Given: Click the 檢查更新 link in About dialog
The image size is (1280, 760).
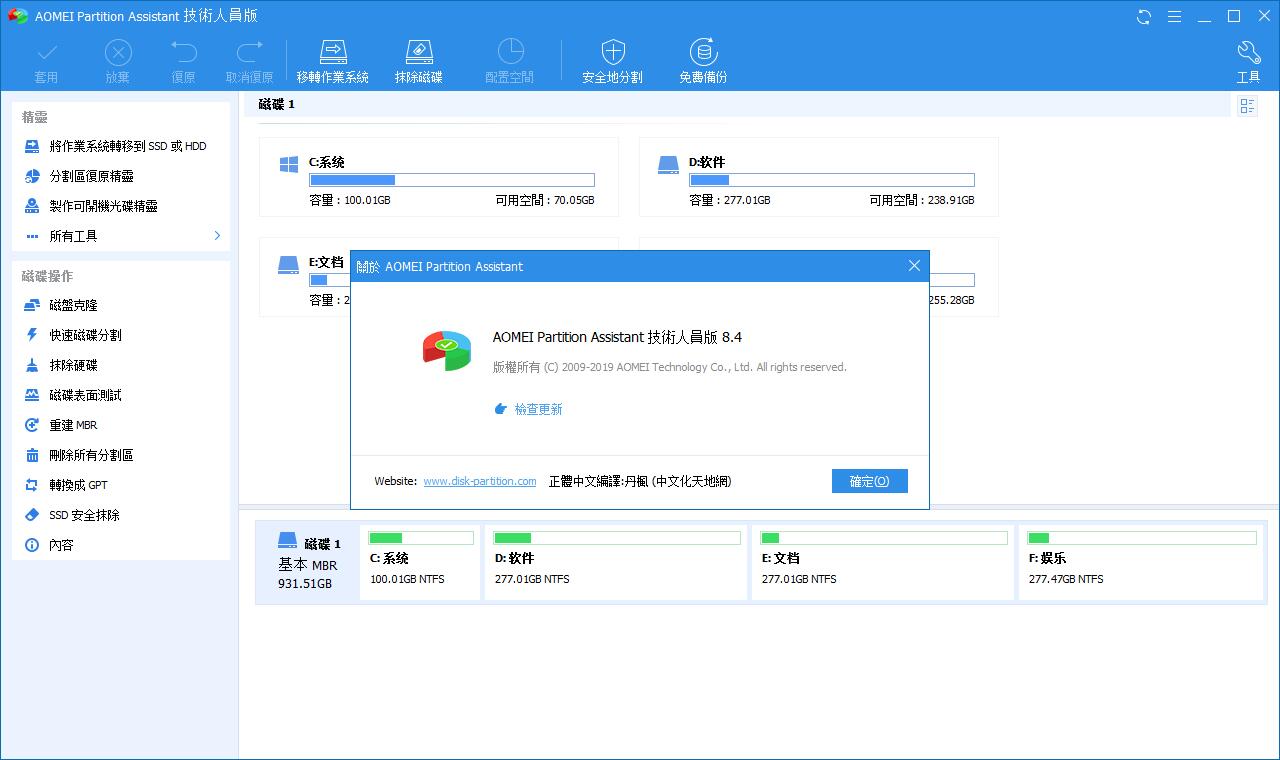Looking at the screenshot, I should point(538,409).
